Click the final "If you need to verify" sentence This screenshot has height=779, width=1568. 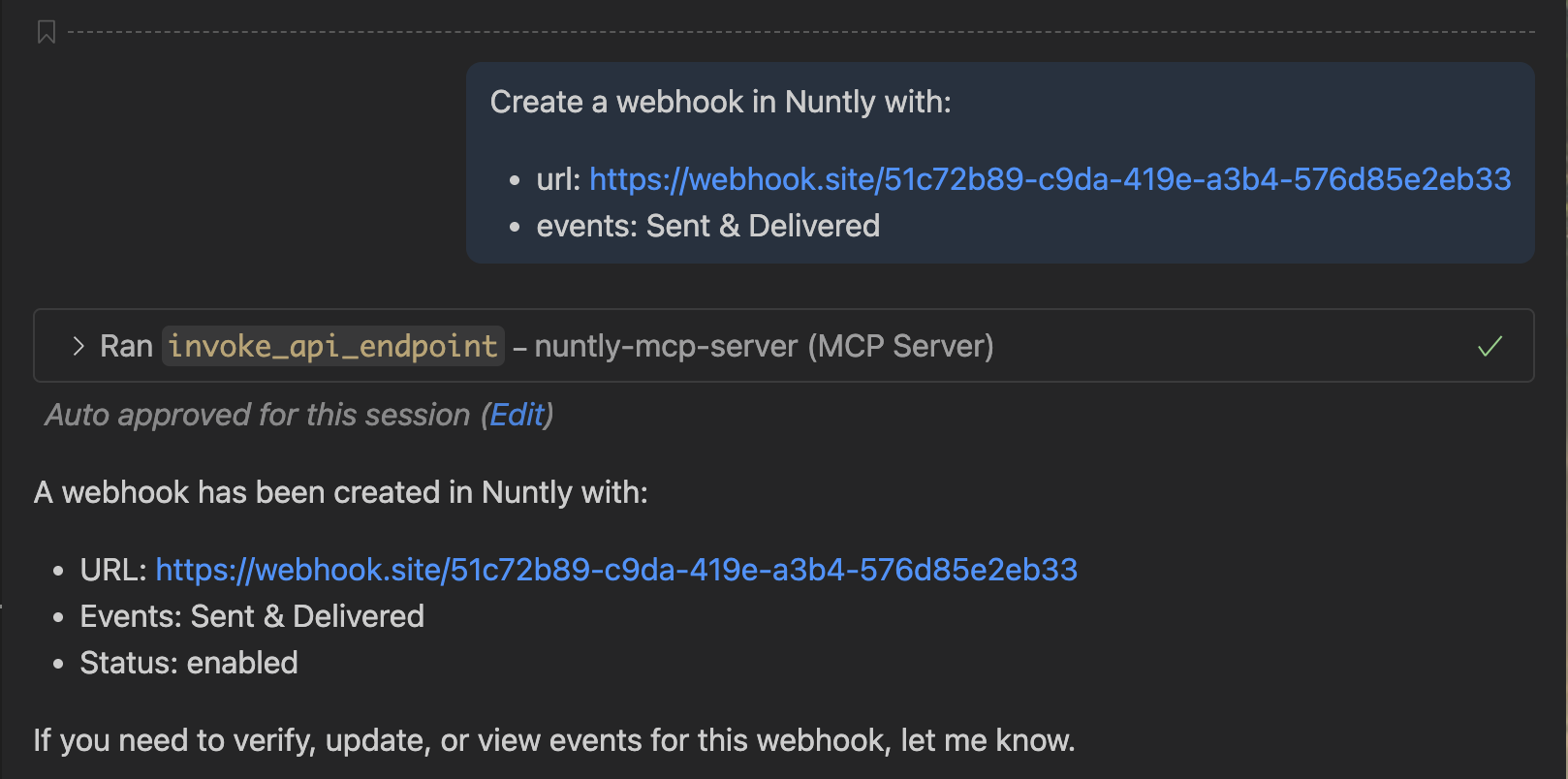553,740
